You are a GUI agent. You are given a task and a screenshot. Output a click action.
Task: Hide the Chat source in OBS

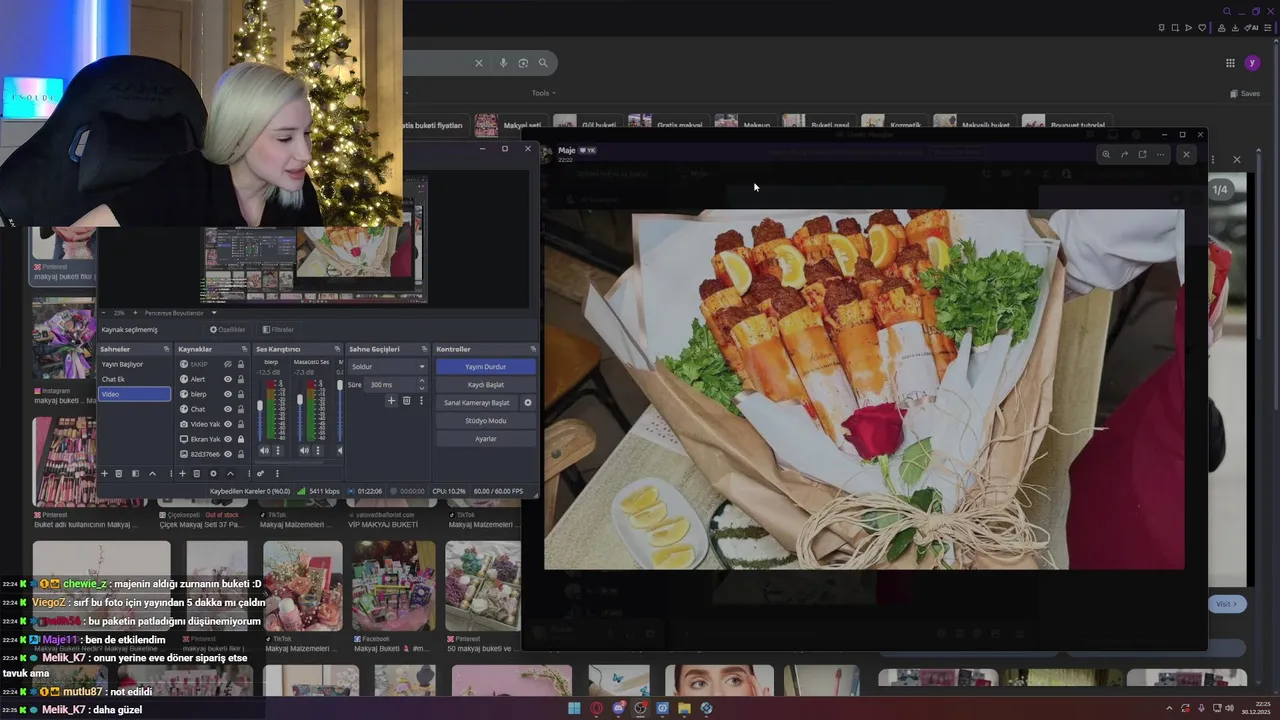point(228,409)
